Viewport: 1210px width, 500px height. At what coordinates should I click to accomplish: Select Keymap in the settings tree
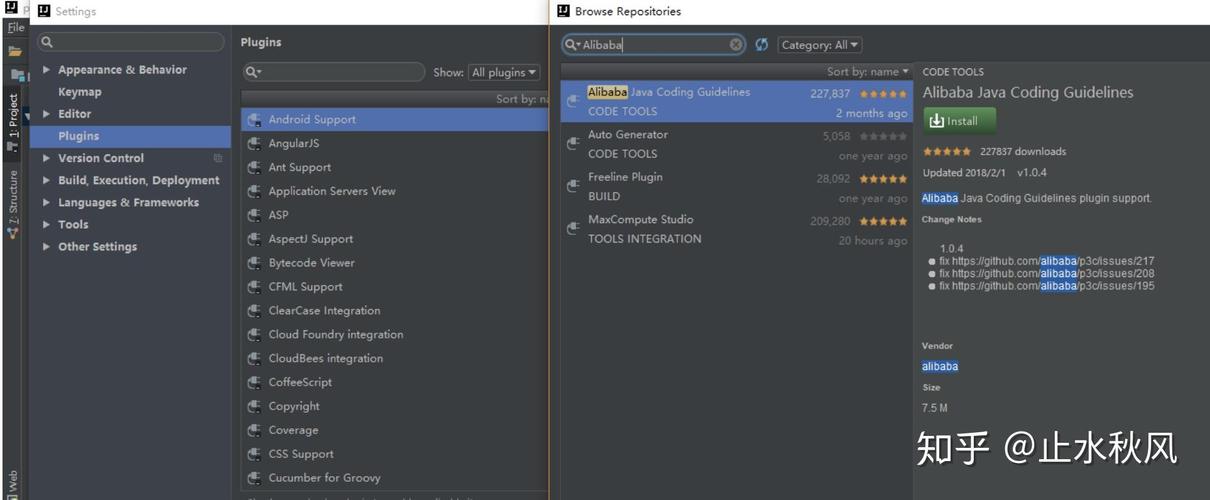point(80,92)
